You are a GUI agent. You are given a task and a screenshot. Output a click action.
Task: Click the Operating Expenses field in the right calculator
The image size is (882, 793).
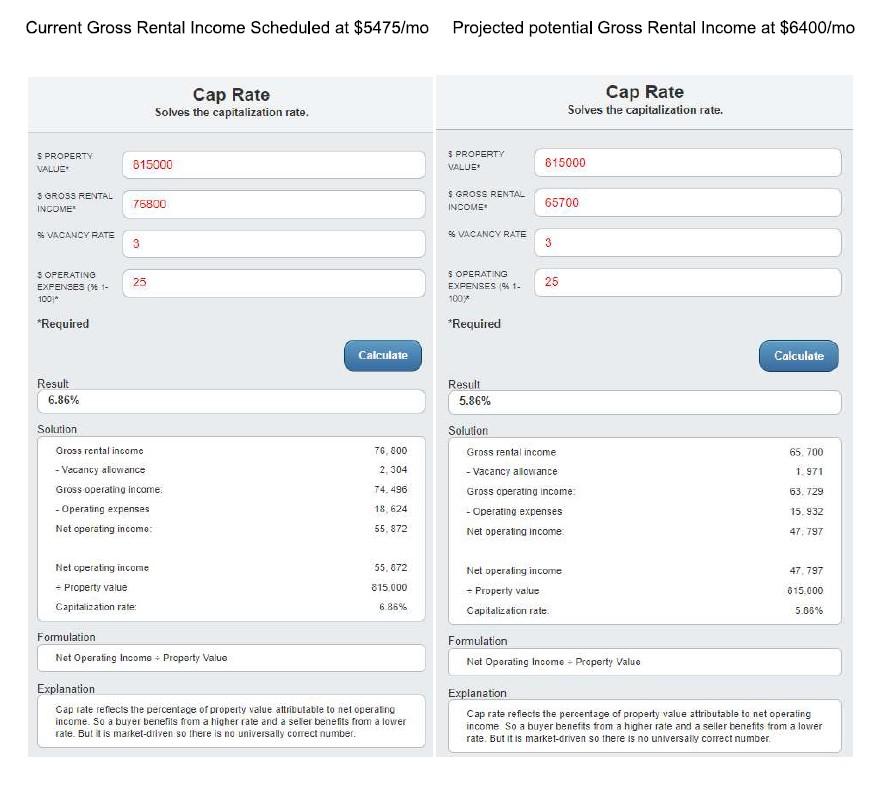688,282
